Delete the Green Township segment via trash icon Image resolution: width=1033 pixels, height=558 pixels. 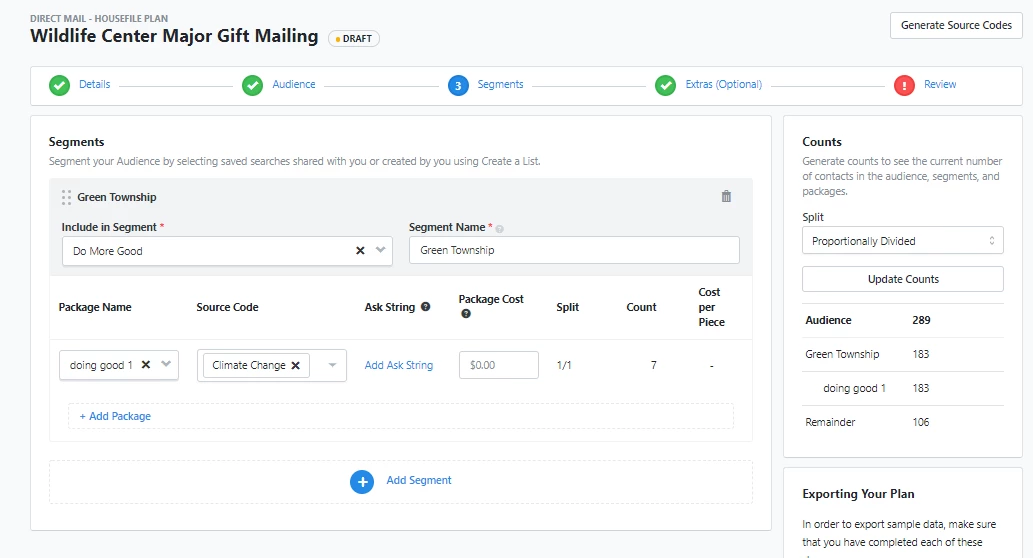(x=726, y=196)
